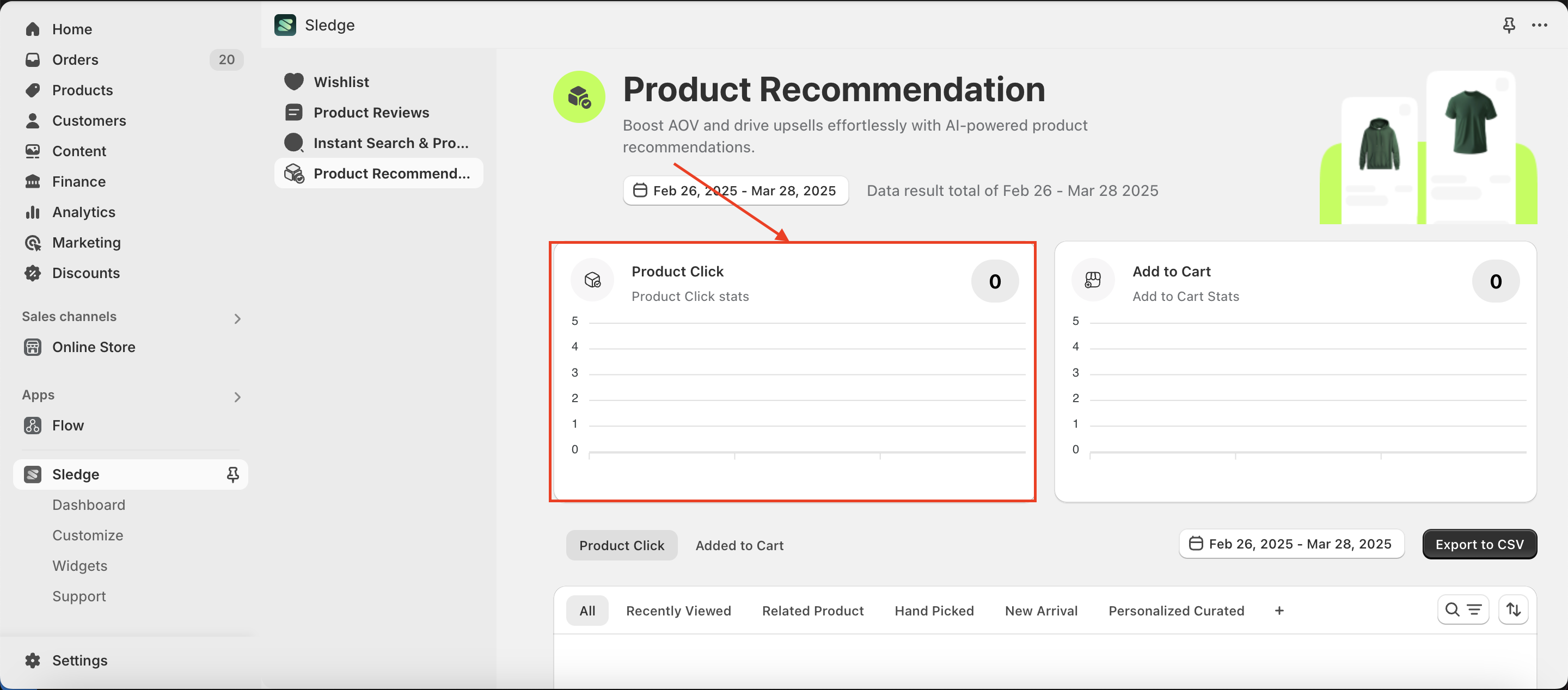The width and height of the screenshot is (1568, 690).
Task: Click the Sledge app logo icon
Action: click(x=285, y=25)
